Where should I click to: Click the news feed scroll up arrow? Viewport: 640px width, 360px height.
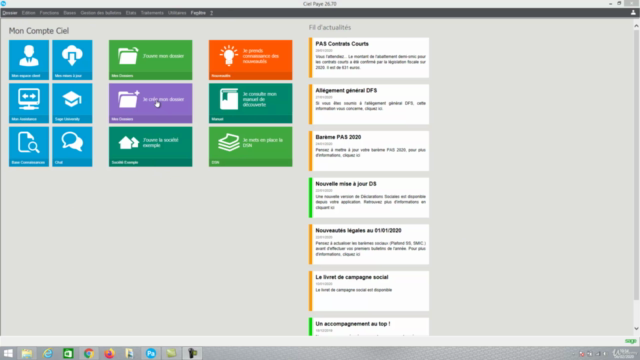[x=636, y=26]
